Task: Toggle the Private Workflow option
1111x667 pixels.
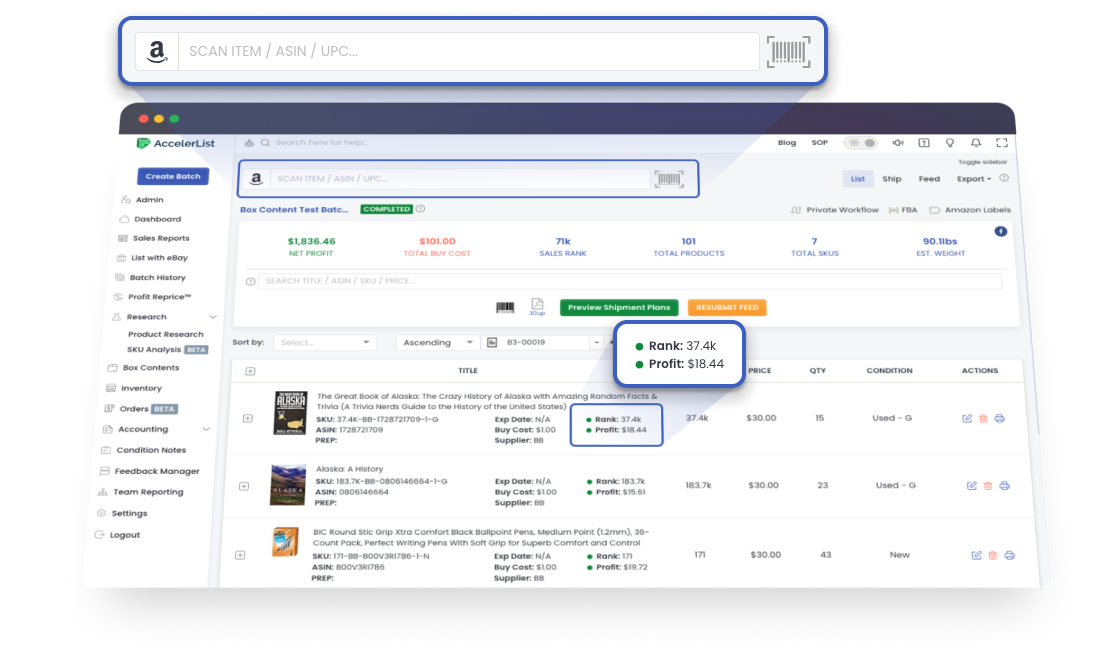Action: coord(835,210)
